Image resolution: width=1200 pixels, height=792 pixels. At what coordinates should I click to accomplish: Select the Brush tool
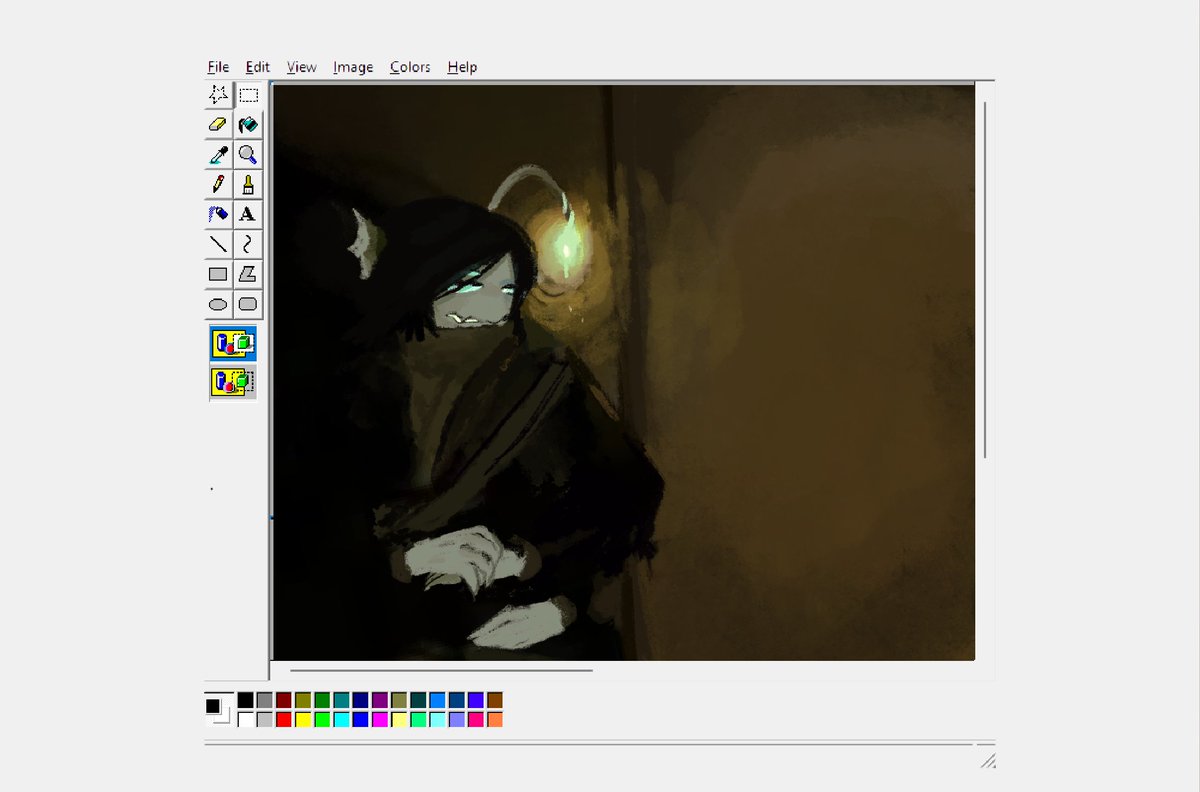coord(248,185)
